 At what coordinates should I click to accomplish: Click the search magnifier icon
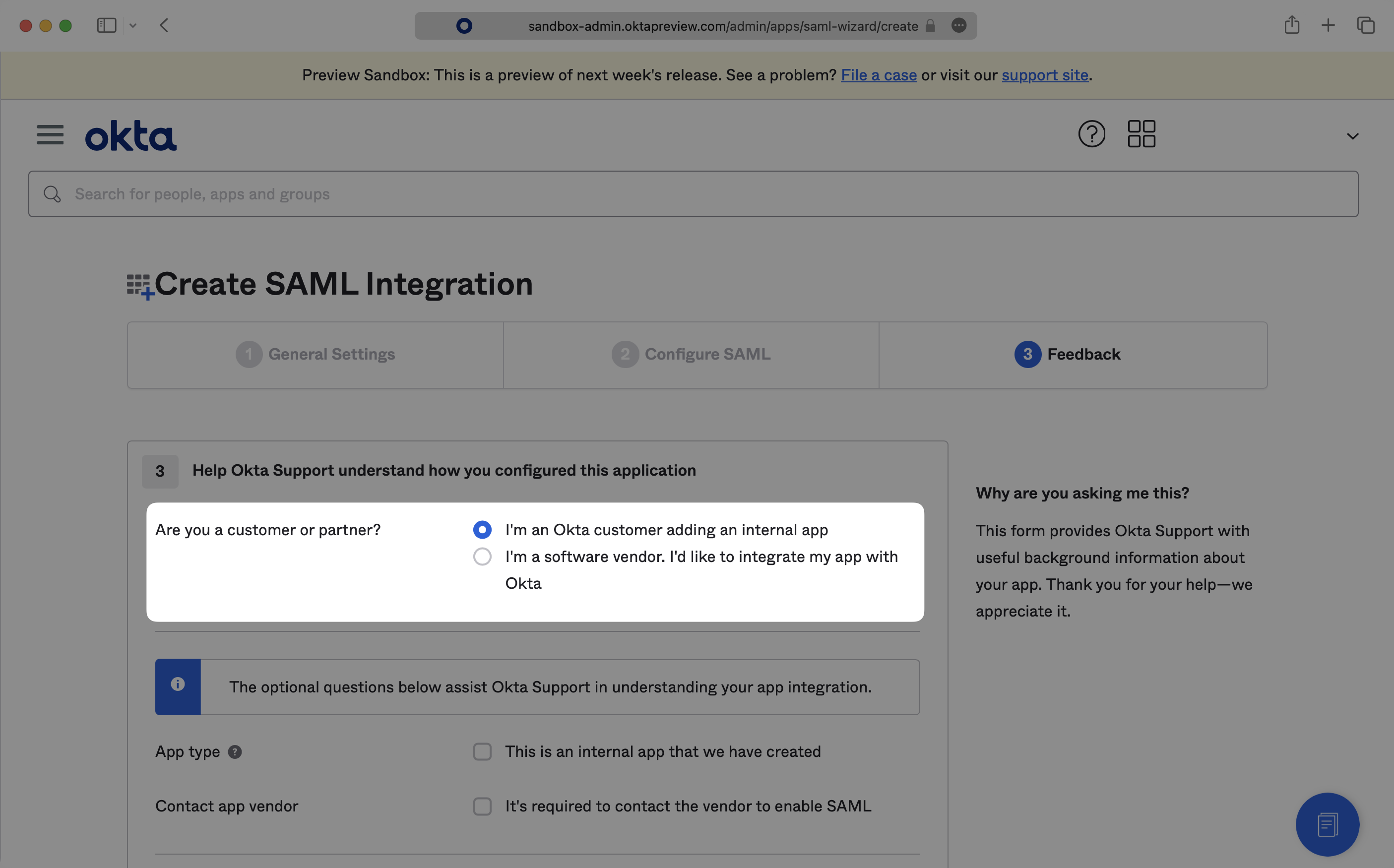(x=52, y=193)
